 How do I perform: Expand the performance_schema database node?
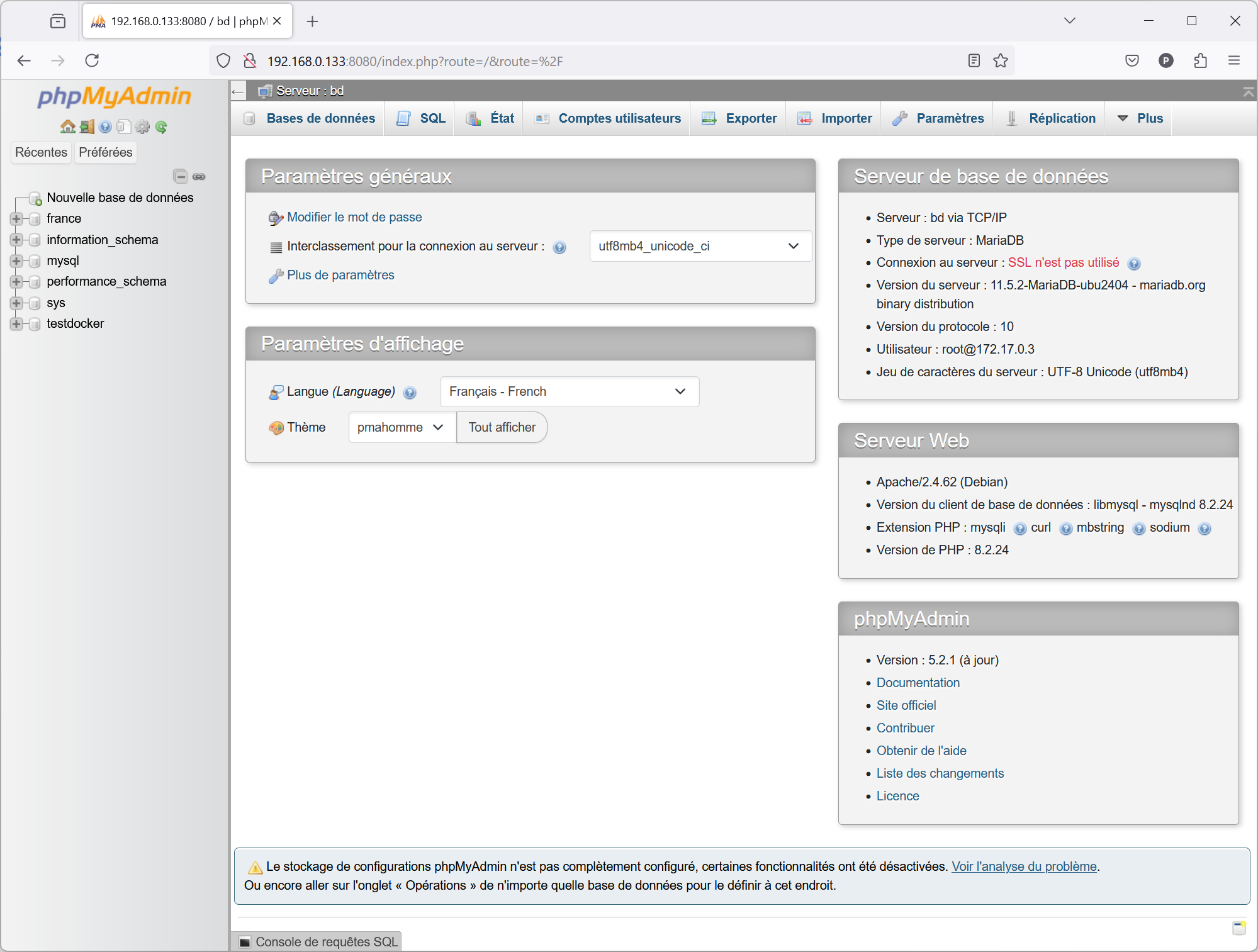(x=16, y=282)
